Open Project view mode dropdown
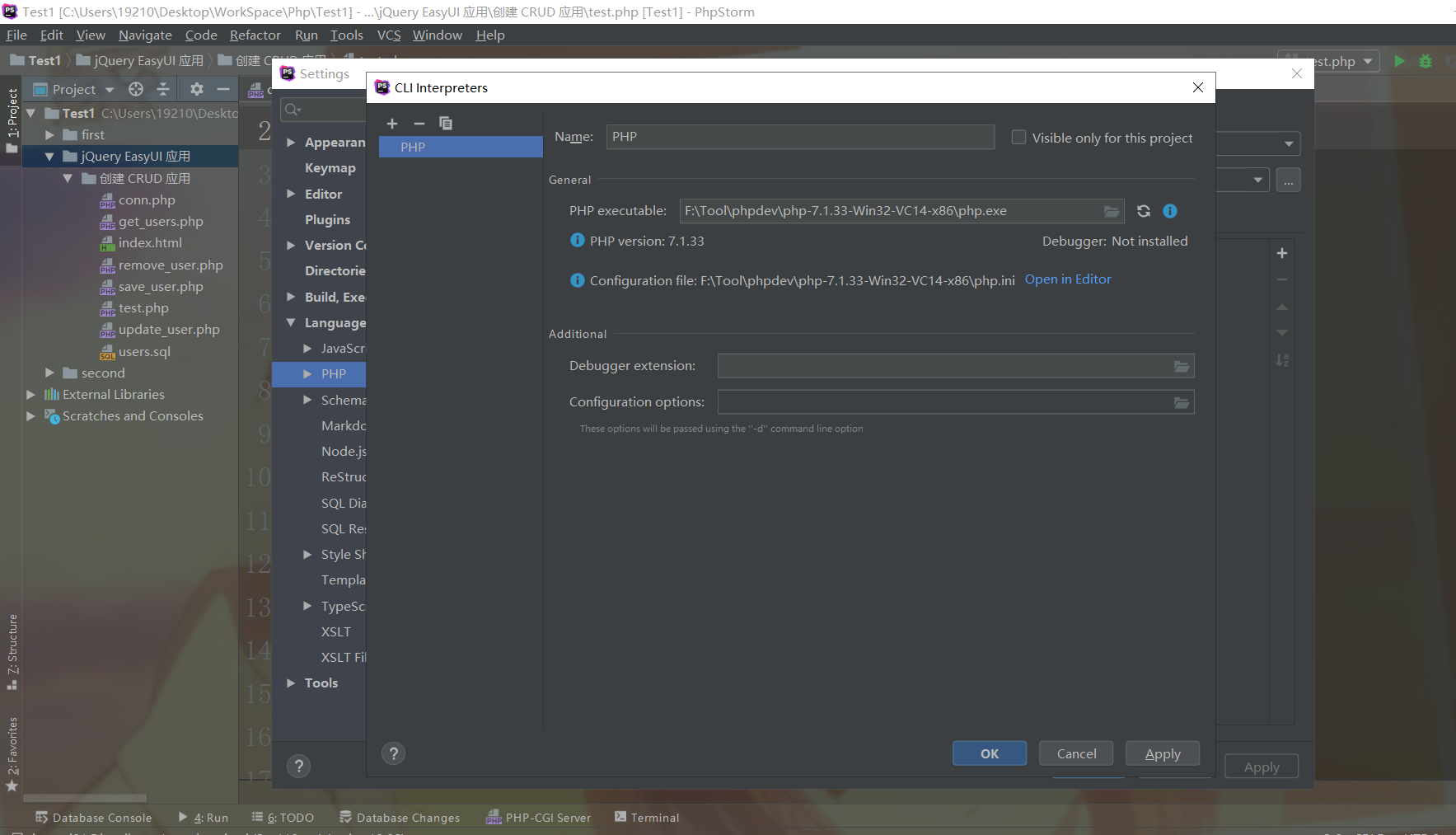The image size is (1456, 835). point(110,90)
